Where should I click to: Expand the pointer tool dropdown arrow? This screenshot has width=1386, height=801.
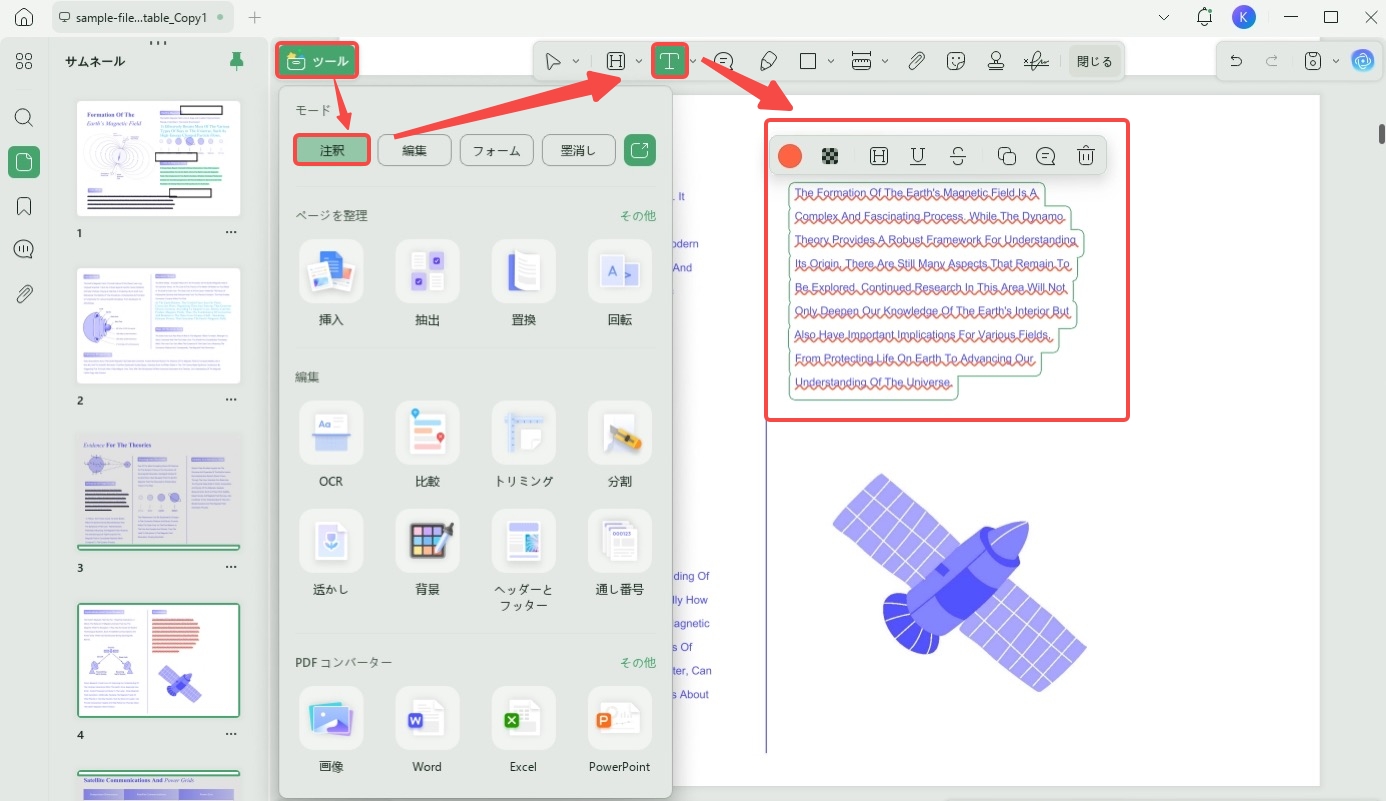[x=576, y=61]
